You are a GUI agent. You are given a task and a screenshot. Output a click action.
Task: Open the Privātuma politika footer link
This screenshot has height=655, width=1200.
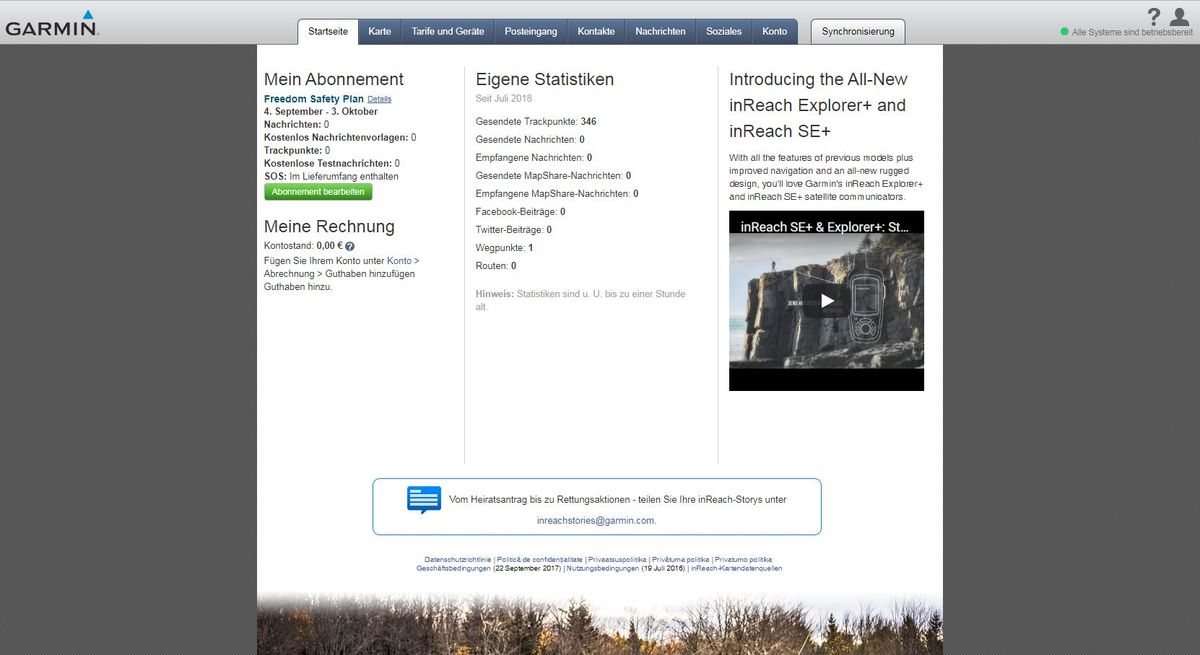click(681, 559)
